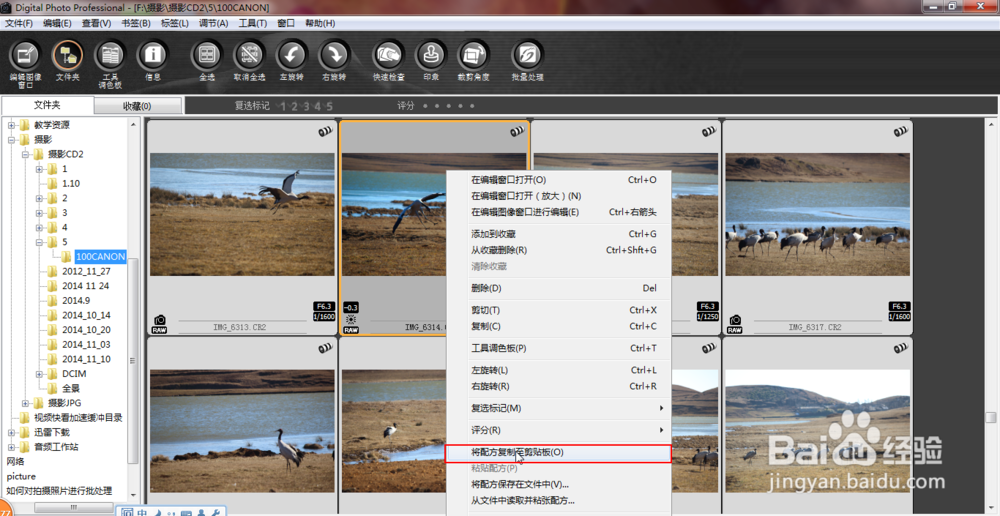This screenshot has width=1000, height=516.
Task: Toggle check mark 5 in 复选标记 bar
Action: click(329, 106)
